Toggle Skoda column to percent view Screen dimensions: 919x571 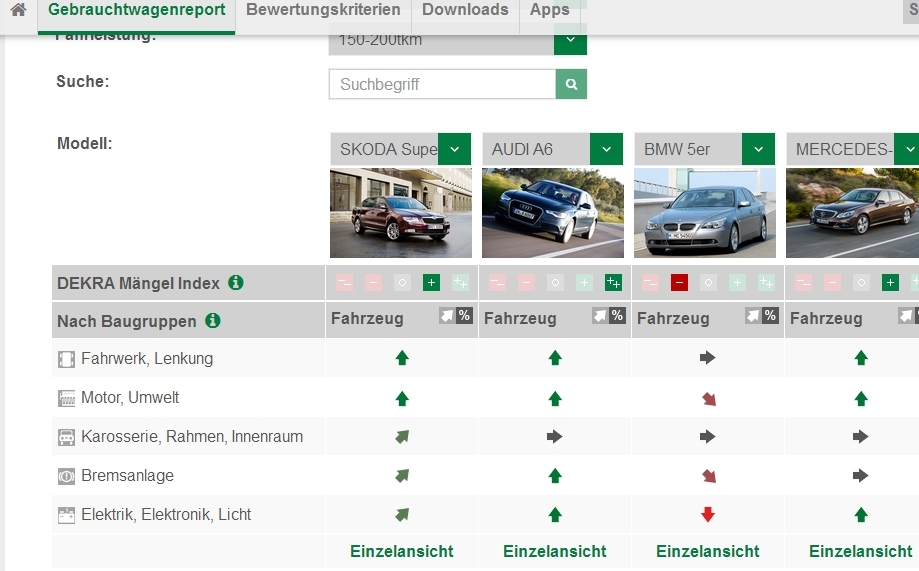point(464,316)
